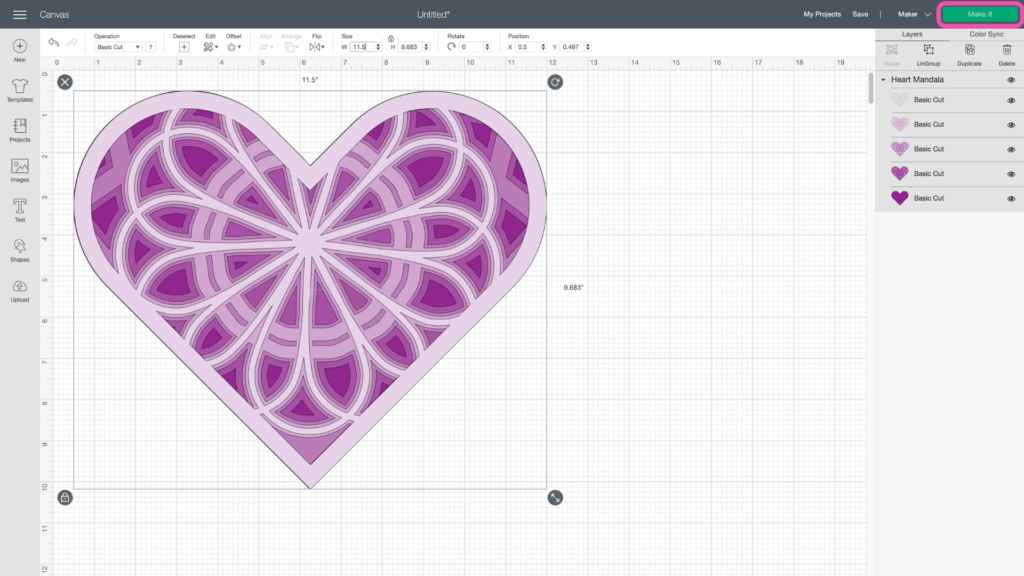Viewport: 1024px width, 576px height.
Task: Switch to the Color Sync tab
Action: (x=986, y=34)
